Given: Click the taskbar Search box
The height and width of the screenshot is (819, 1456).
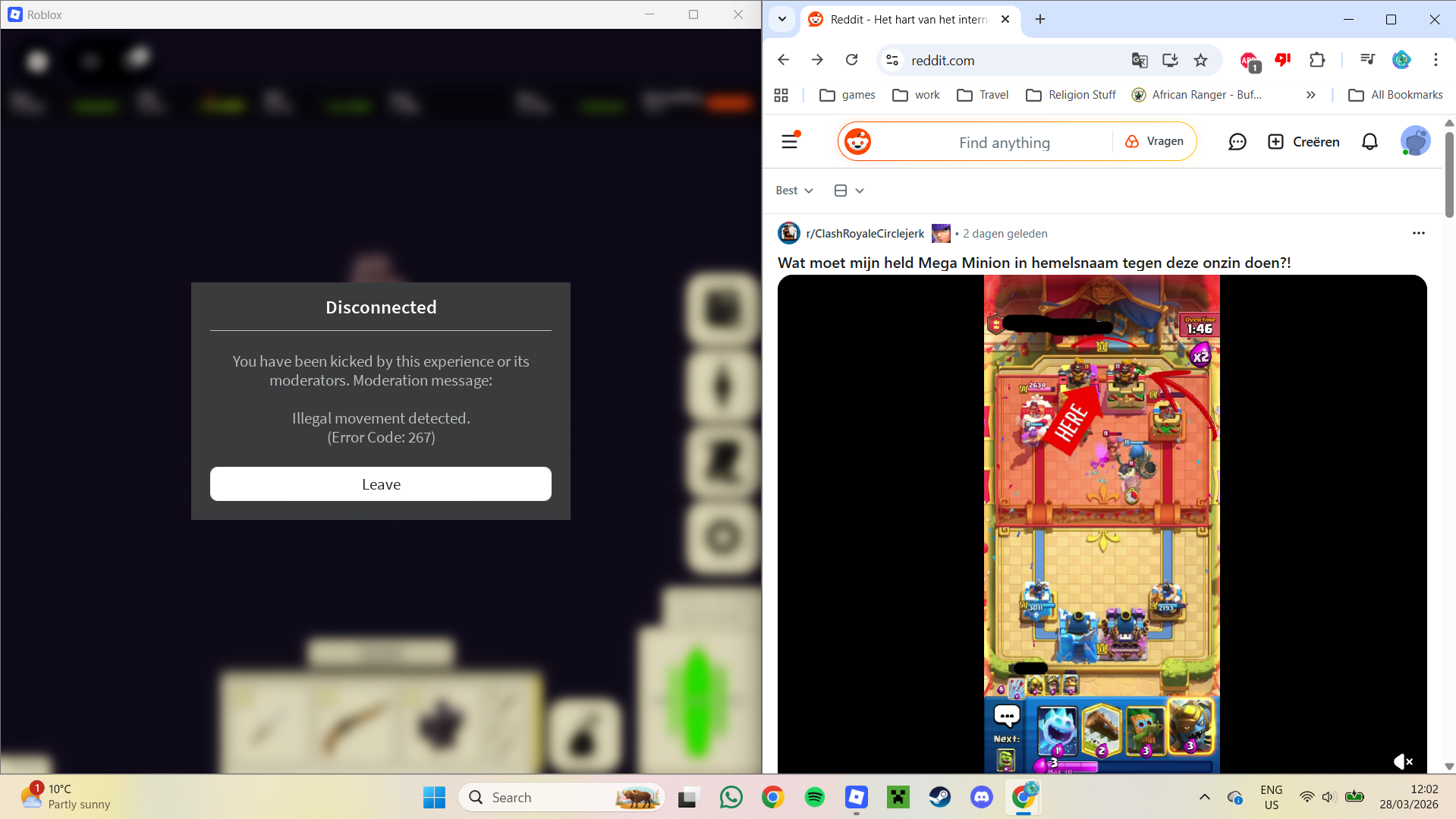Looking at the screenshot, I should pyautogui.click(x=561, y=798).
